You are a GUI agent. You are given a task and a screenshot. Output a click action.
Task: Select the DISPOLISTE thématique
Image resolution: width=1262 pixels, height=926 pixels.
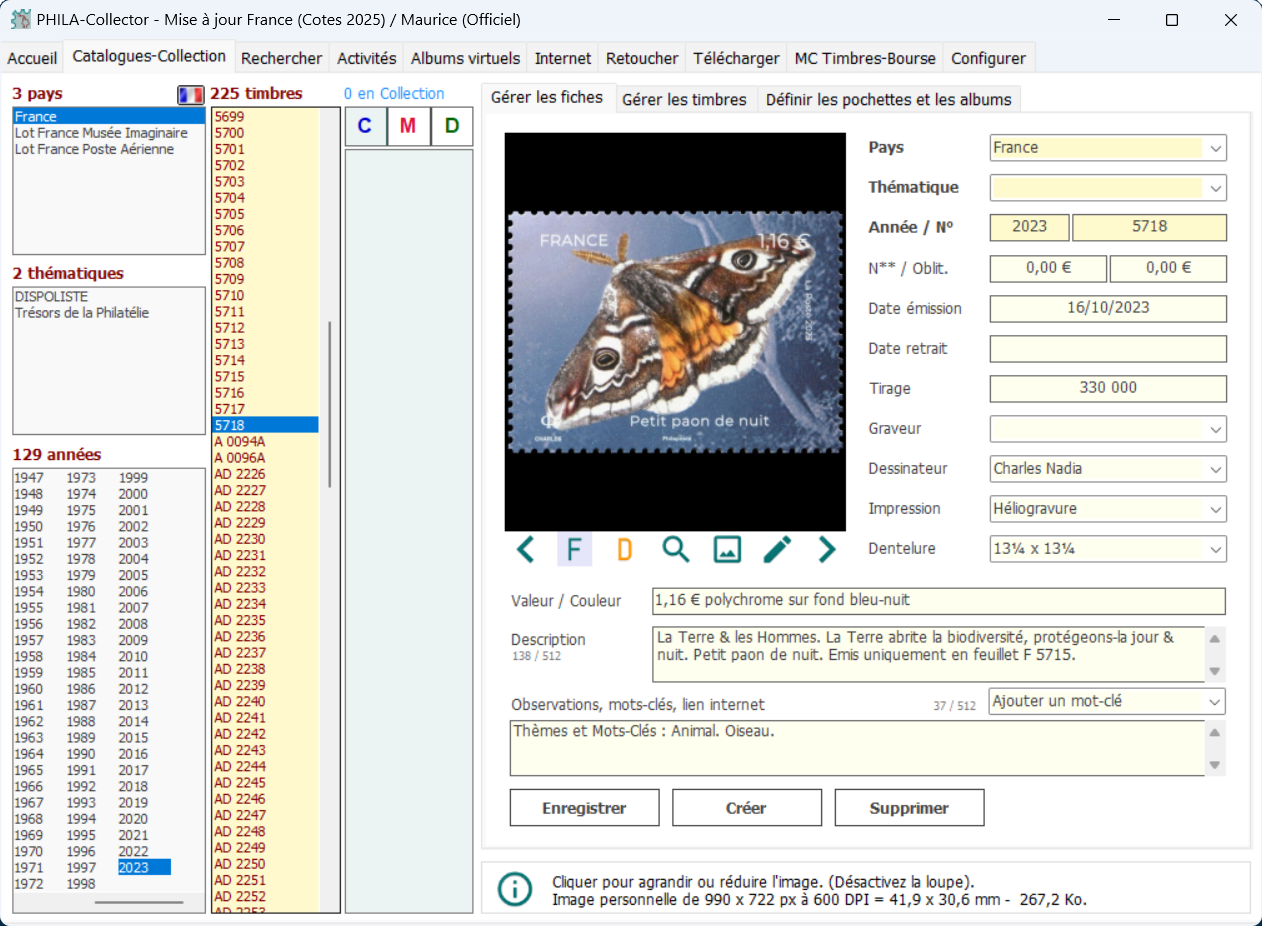(51, 297)
